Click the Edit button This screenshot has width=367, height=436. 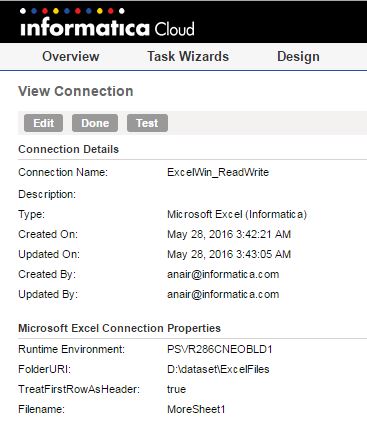(x=43, y=123)
